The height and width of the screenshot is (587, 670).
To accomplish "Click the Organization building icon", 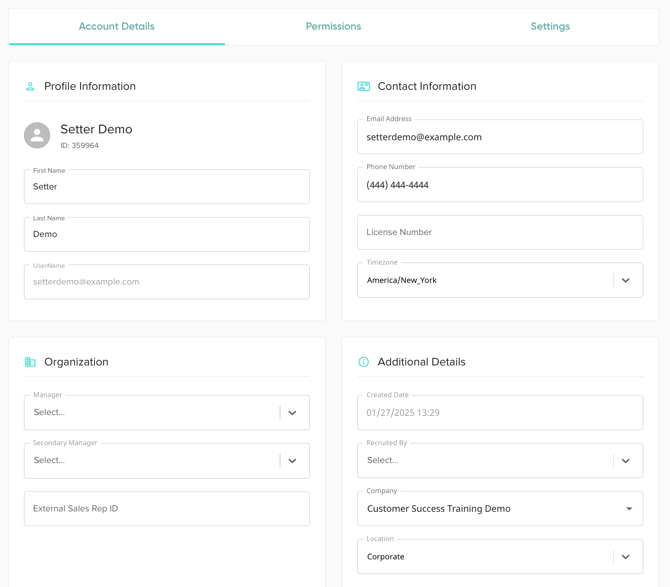I will [30, 362].
